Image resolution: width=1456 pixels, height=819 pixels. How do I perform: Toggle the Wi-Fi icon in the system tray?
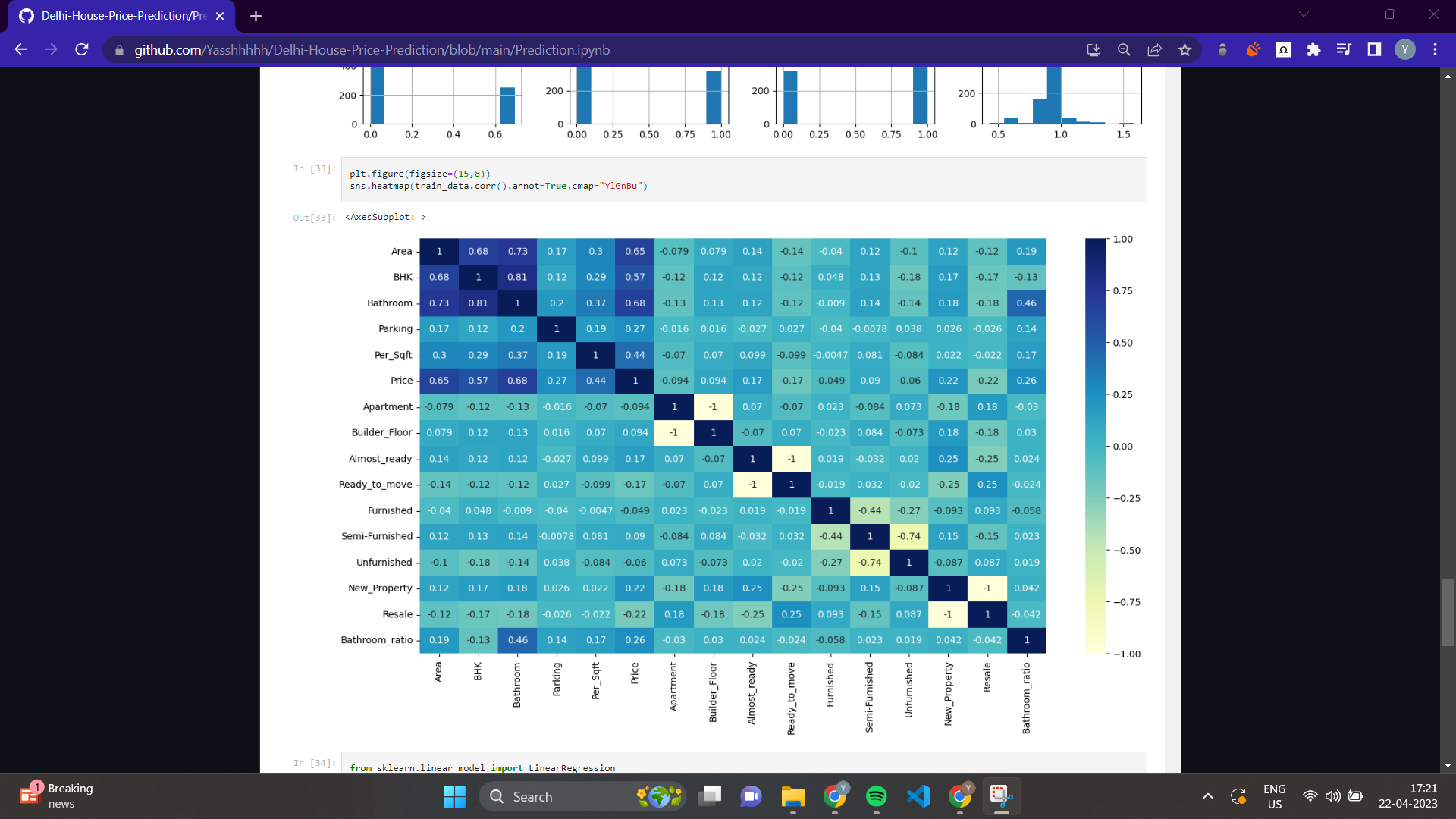(1310, 796)
